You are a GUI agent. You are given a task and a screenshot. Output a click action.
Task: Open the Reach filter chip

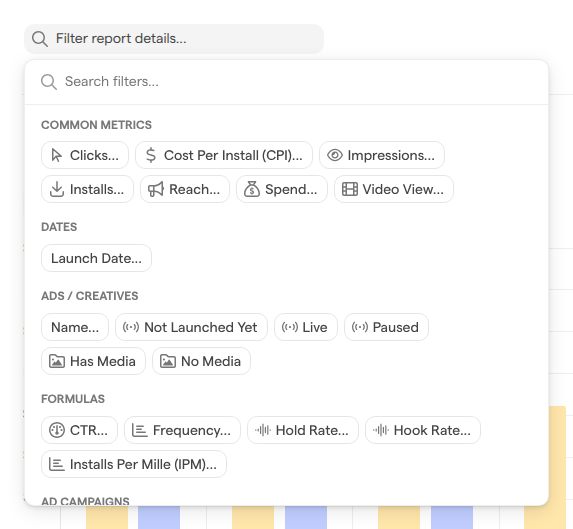coord(185,189)
